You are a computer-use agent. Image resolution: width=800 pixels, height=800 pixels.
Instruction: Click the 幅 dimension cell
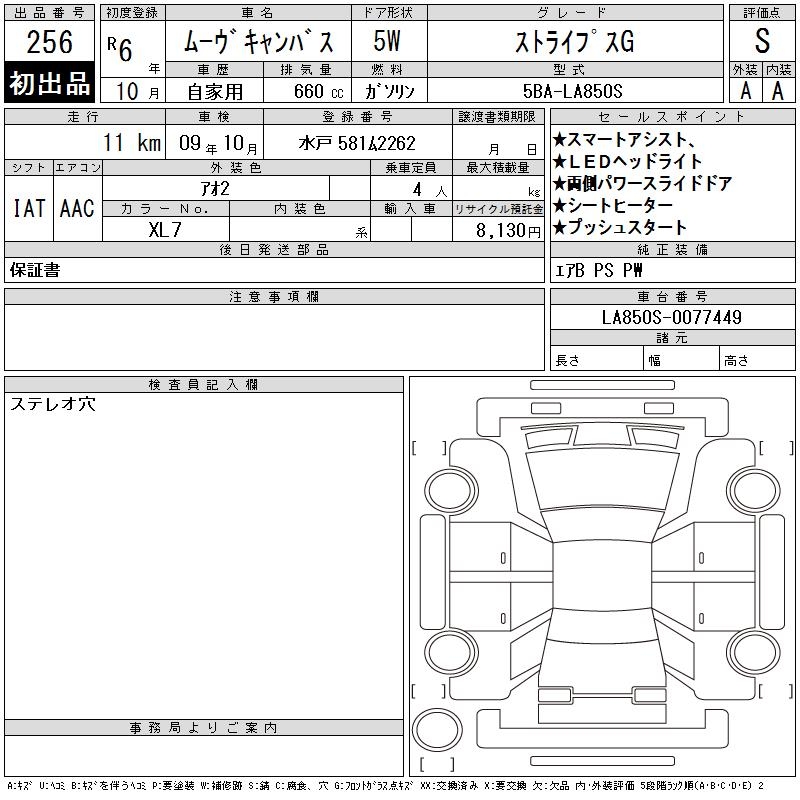[682, 358]
